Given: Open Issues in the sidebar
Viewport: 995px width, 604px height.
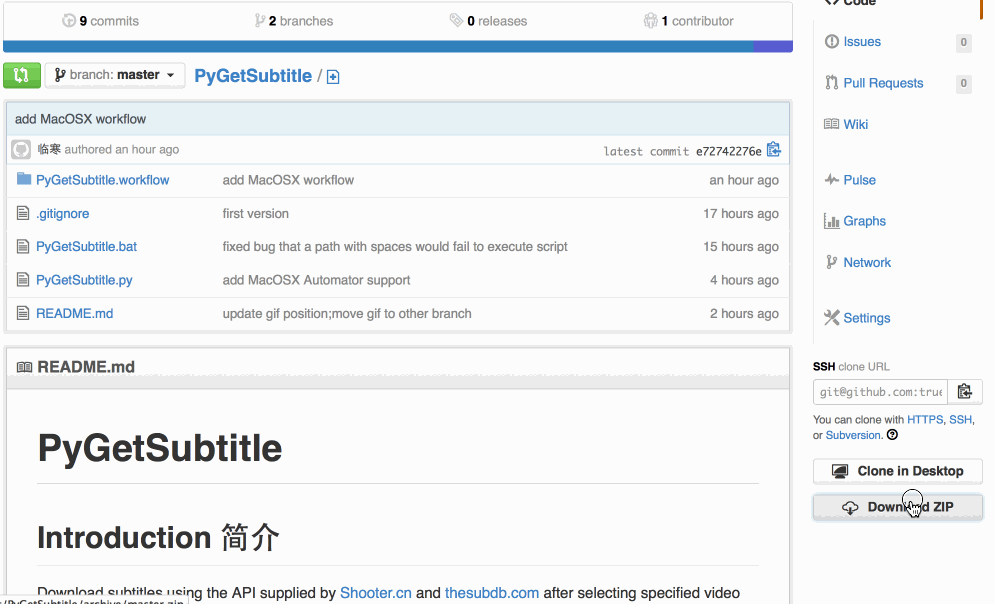Looking at the screenshot, I should 862,42.
